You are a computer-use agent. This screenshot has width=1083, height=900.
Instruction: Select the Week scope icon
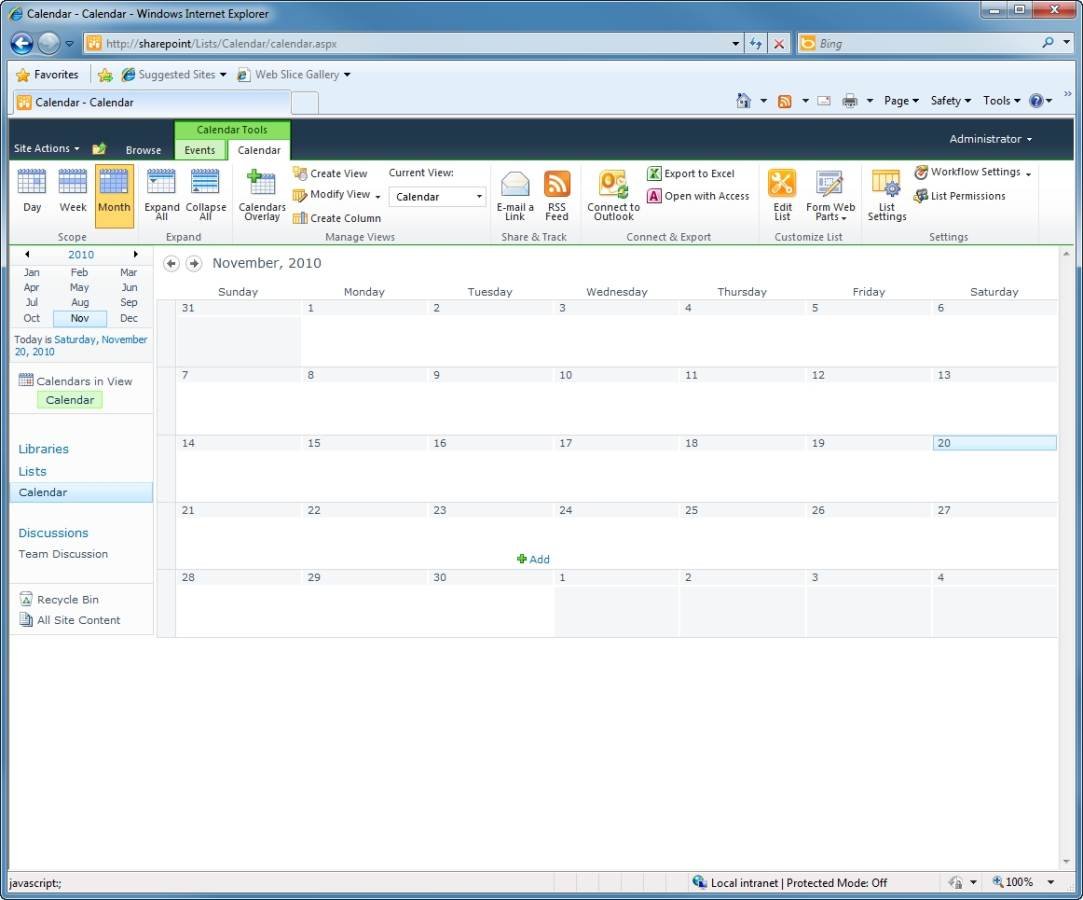pos(73,190)
